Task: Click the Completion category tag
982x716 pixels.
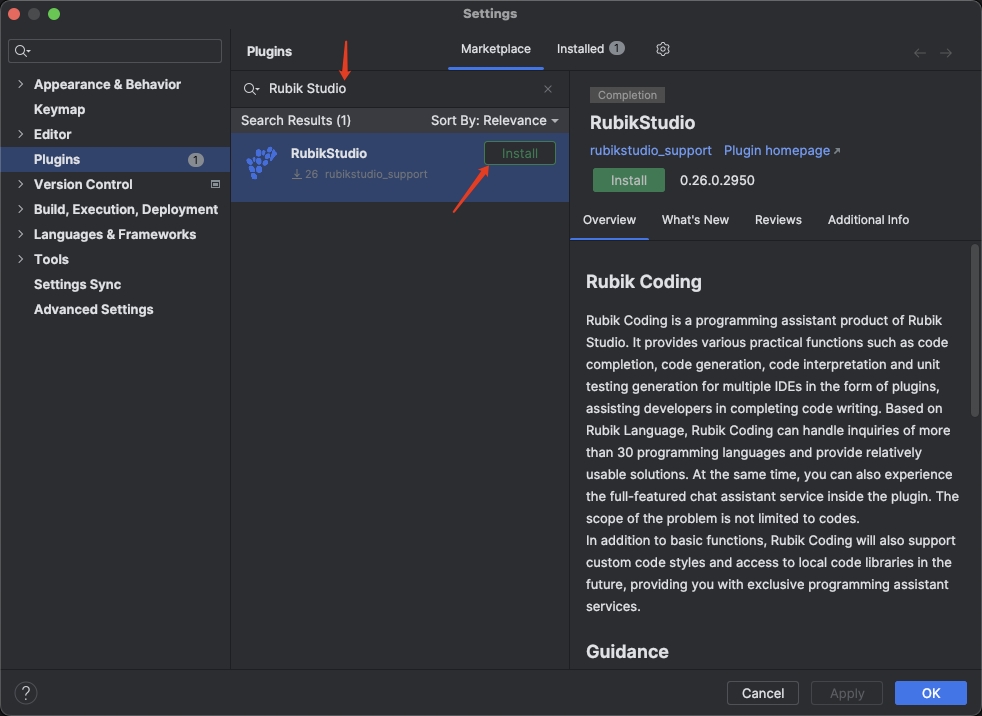Action: pos(627,95)
